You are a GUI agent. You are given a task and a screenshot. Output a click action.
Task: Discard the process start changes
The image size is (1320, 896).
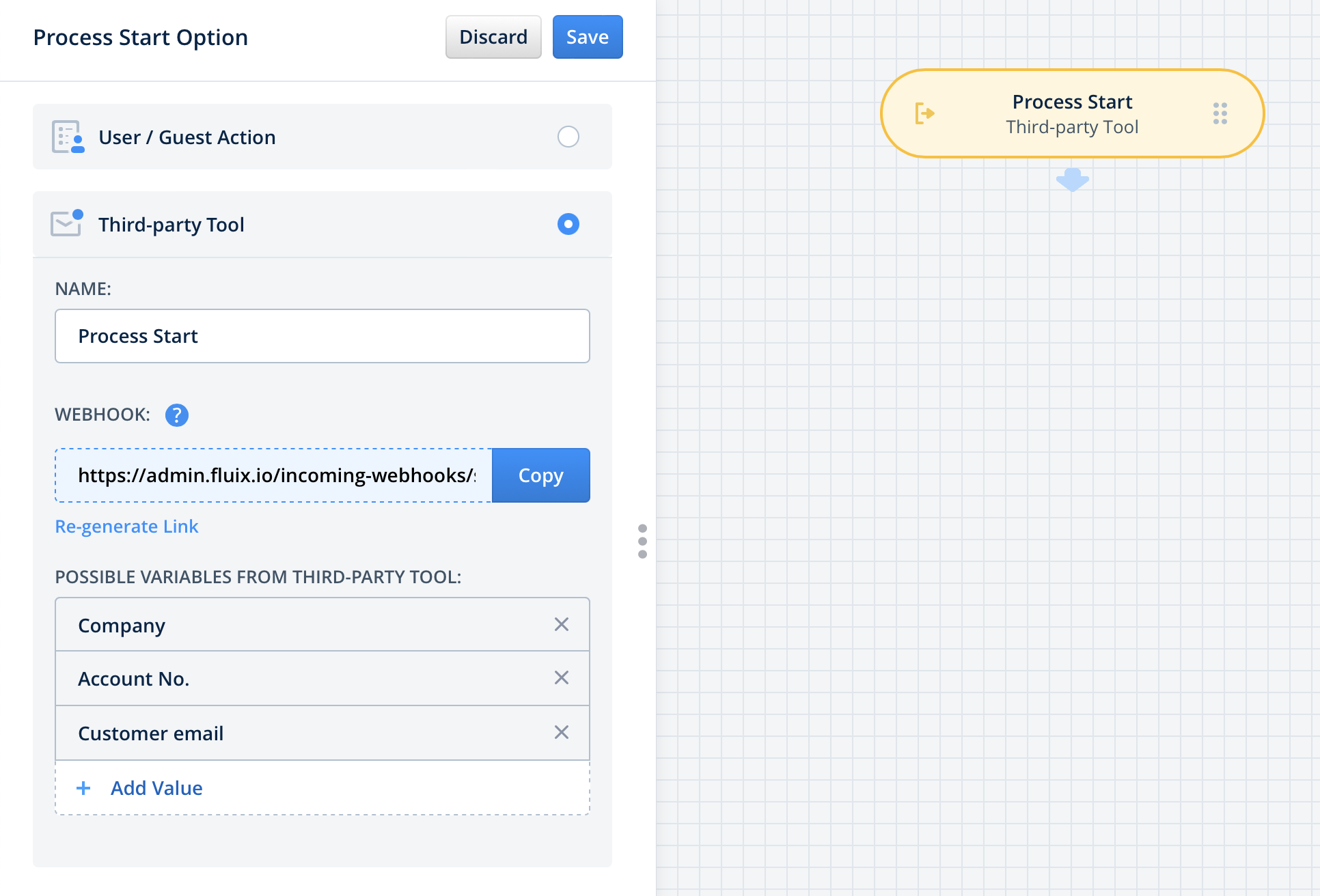coord(493,37)
